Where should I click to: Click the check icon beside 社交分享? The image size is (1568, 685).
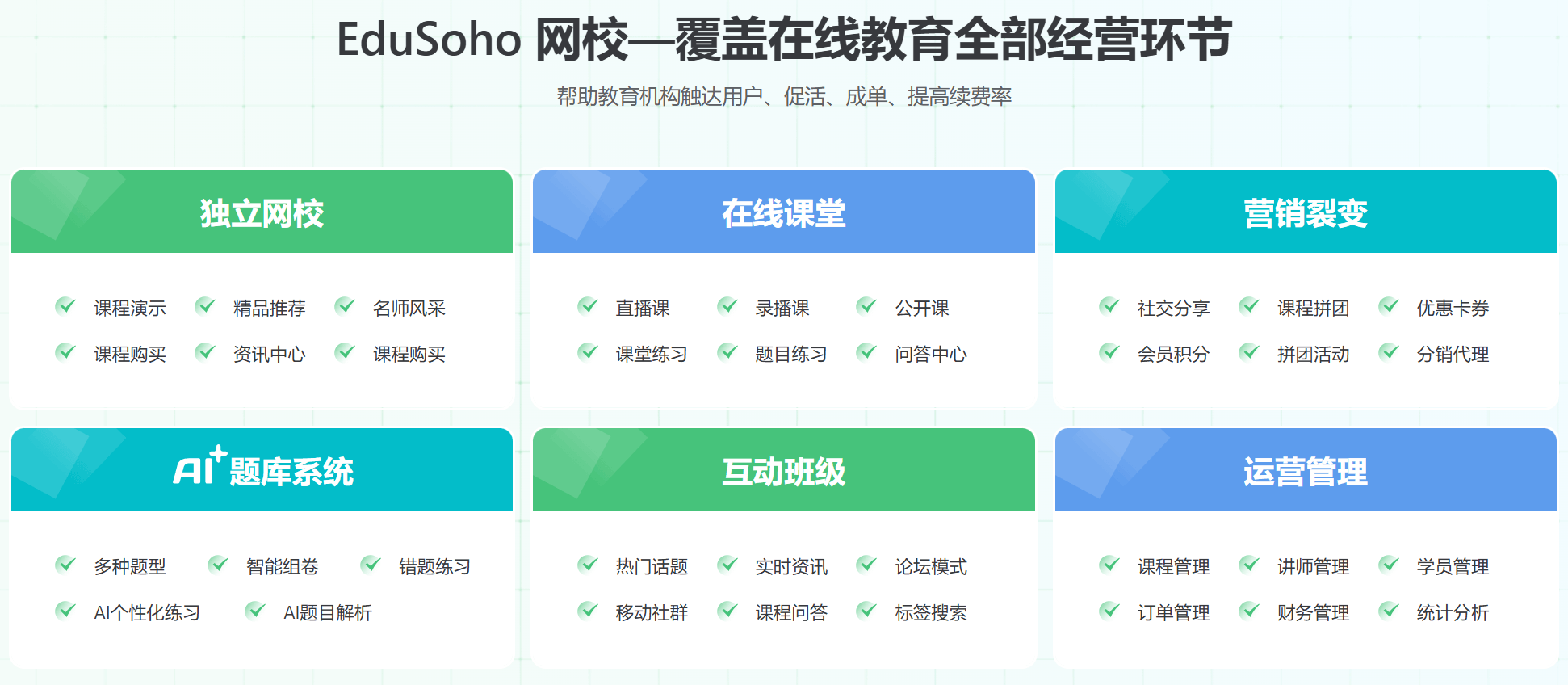click(x=1109, y=306)
